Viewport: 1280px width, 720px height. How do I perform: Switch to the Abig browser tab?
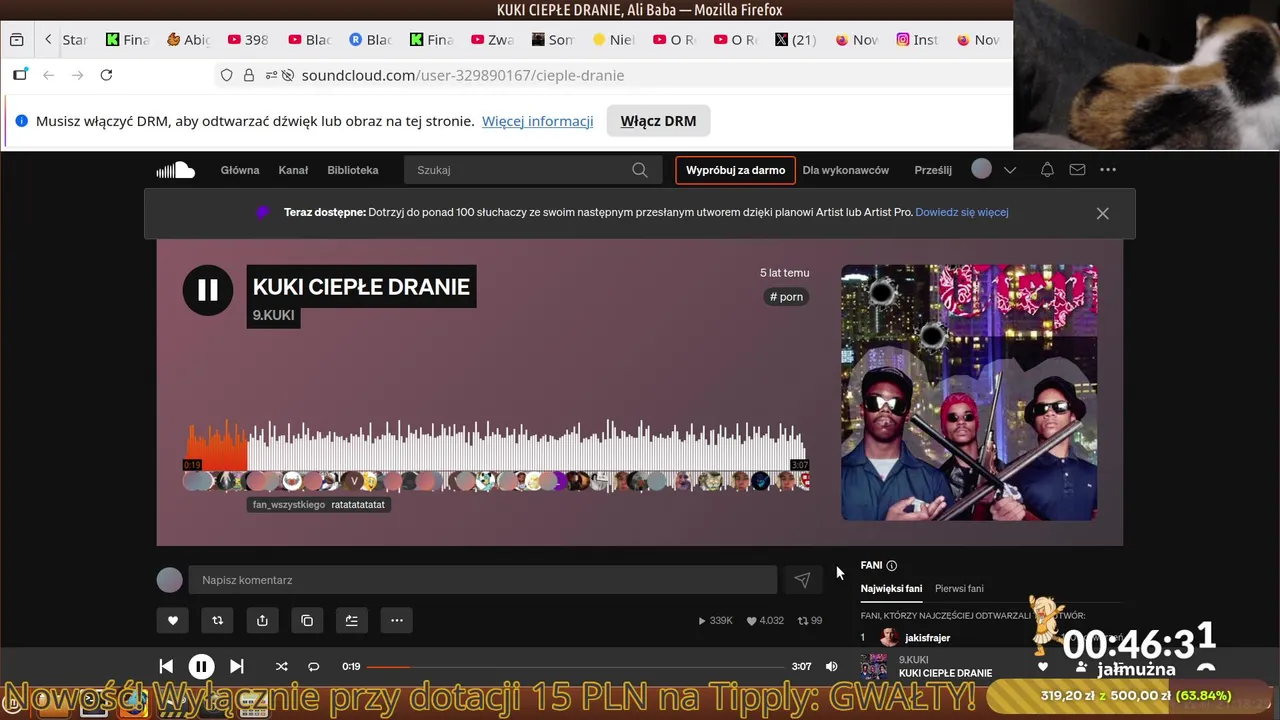[x=188, y=40]
